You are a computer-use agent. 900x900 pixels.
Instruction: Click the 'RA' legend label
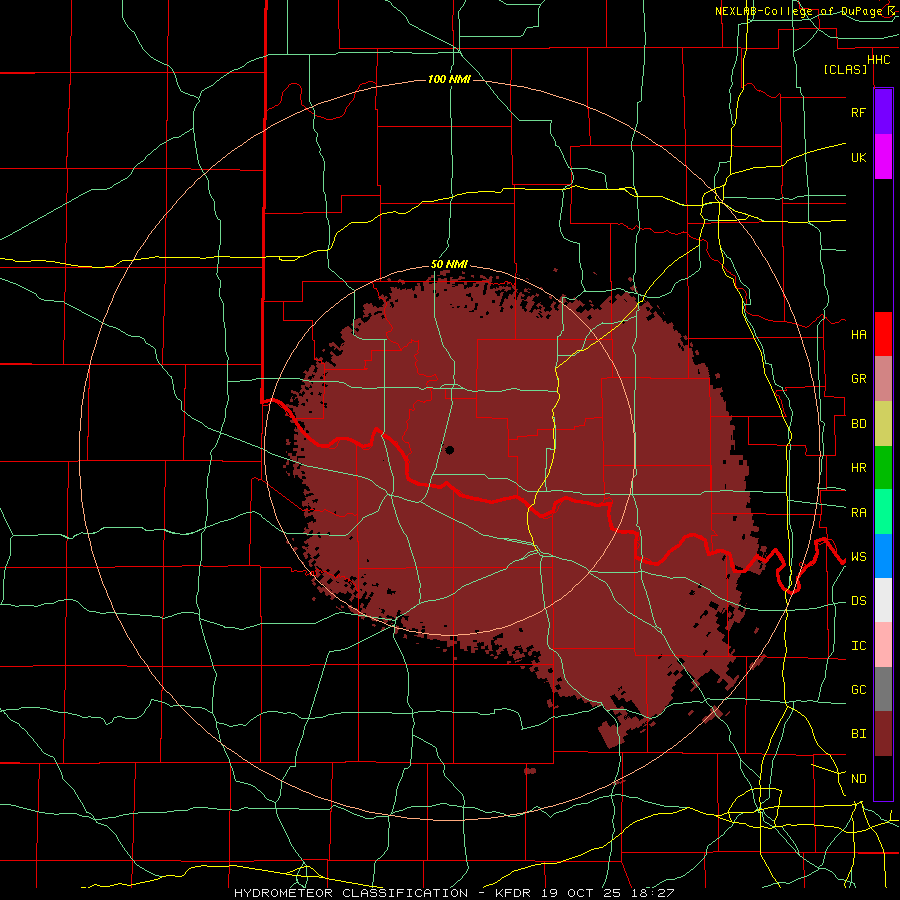[858, 513]
